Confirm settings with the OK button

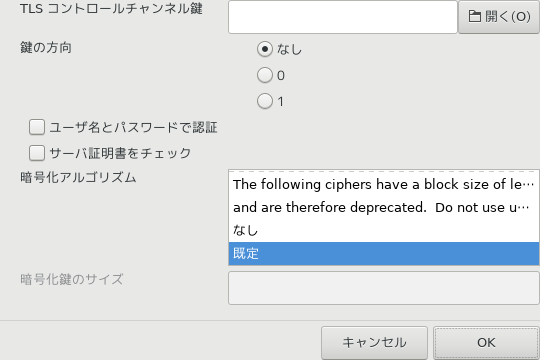[486, 343]
